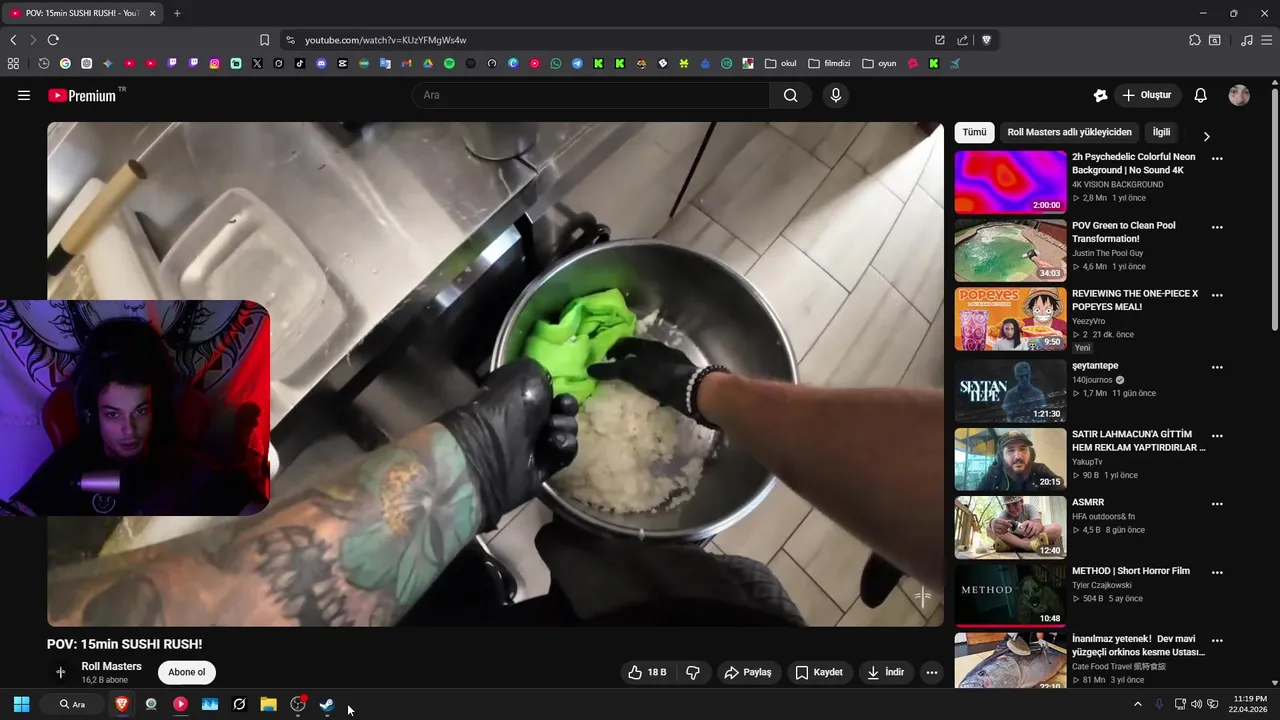Screen dimensions: 1280x720
Task: Start voice search with microphone icon
Action: pyautogui.click(x=836, y=95)
